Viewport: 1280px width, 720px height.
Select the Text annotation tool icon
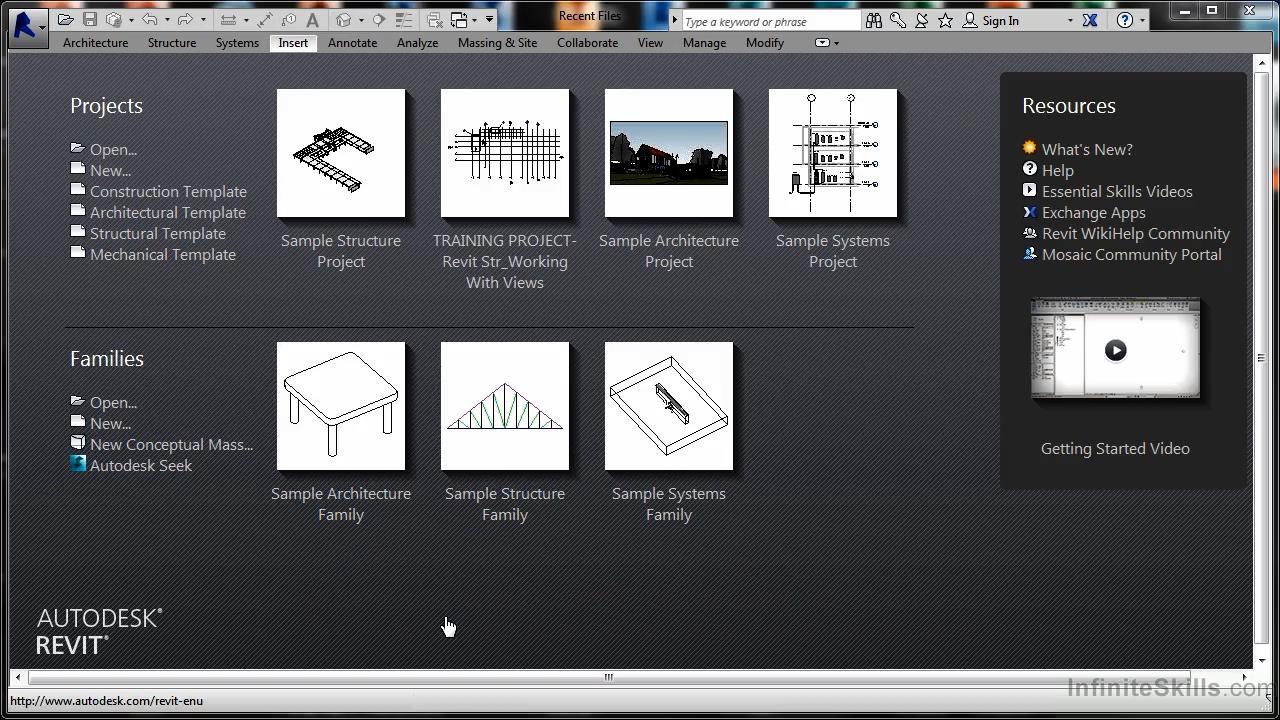pyautogui.click(x=312, y=20)
